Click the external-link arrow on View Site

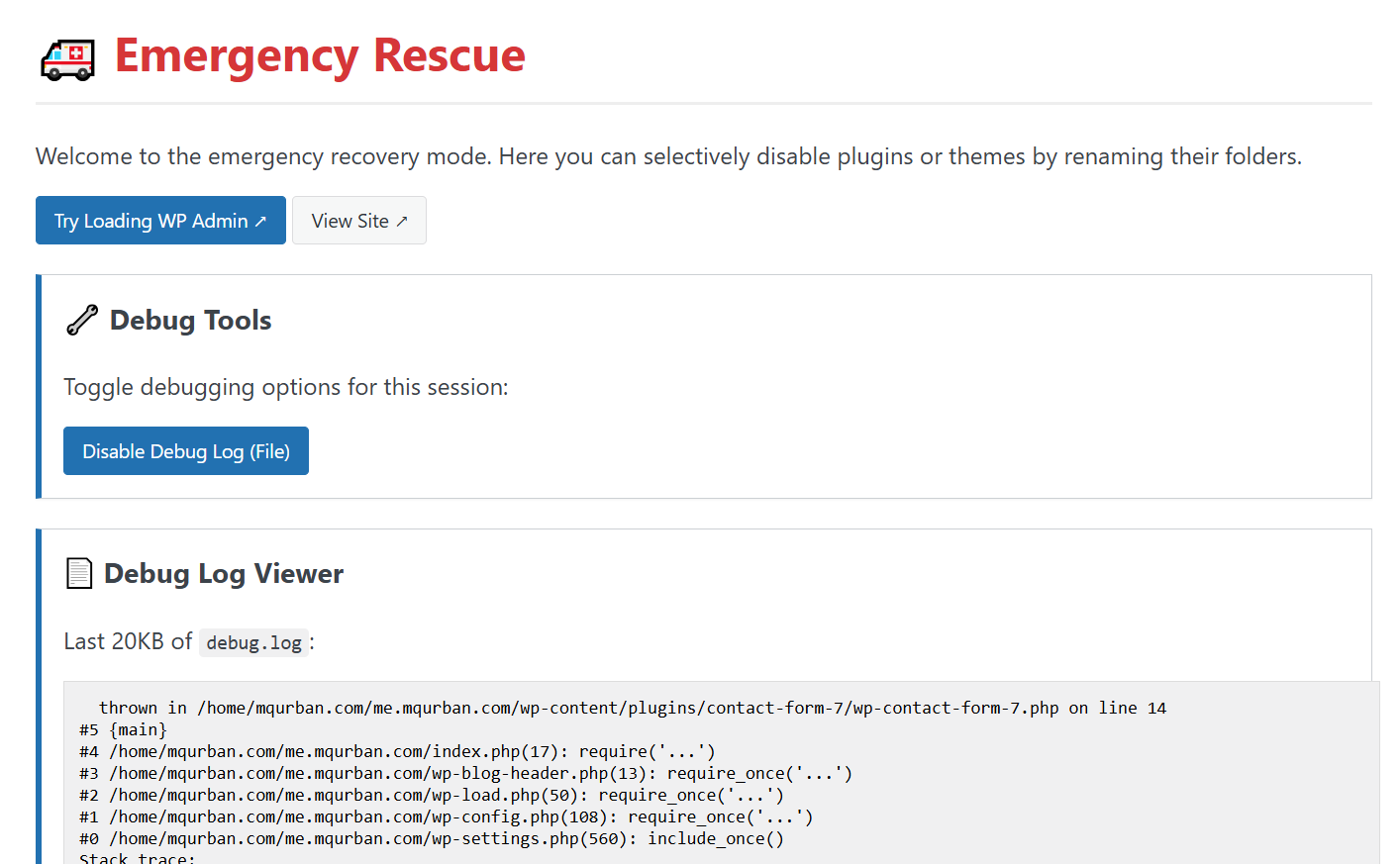(x=402, y=220)
